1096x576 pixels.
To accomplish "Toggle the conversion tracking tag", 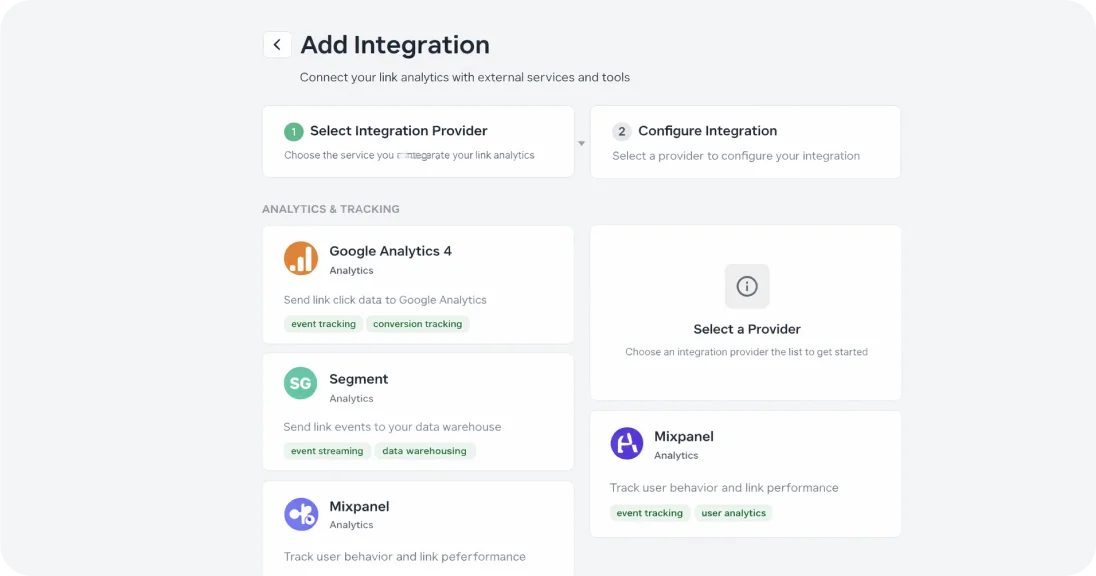I will (x=417, y=323).
